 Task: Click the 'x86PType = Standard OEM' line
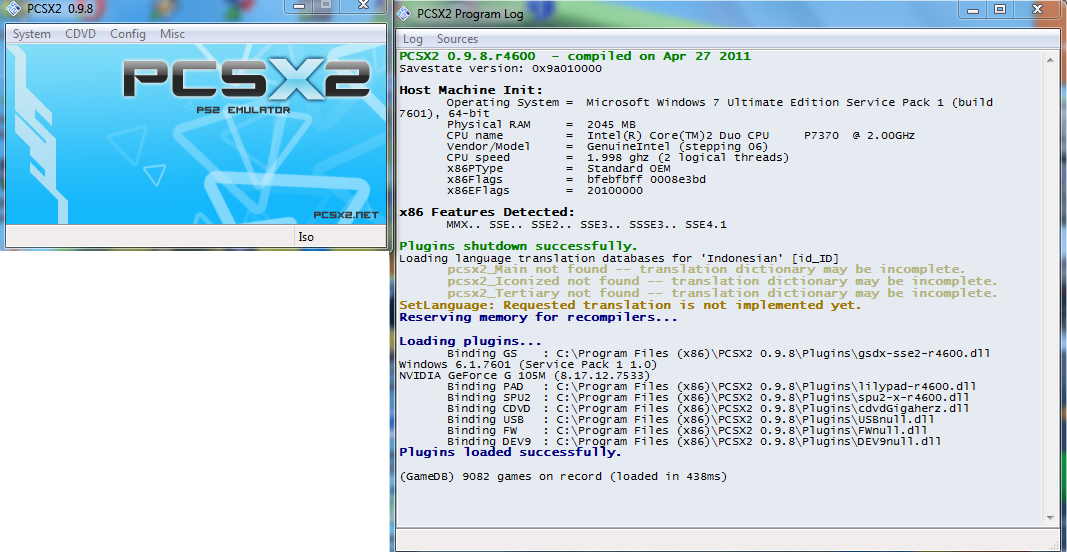coord(558,168)
